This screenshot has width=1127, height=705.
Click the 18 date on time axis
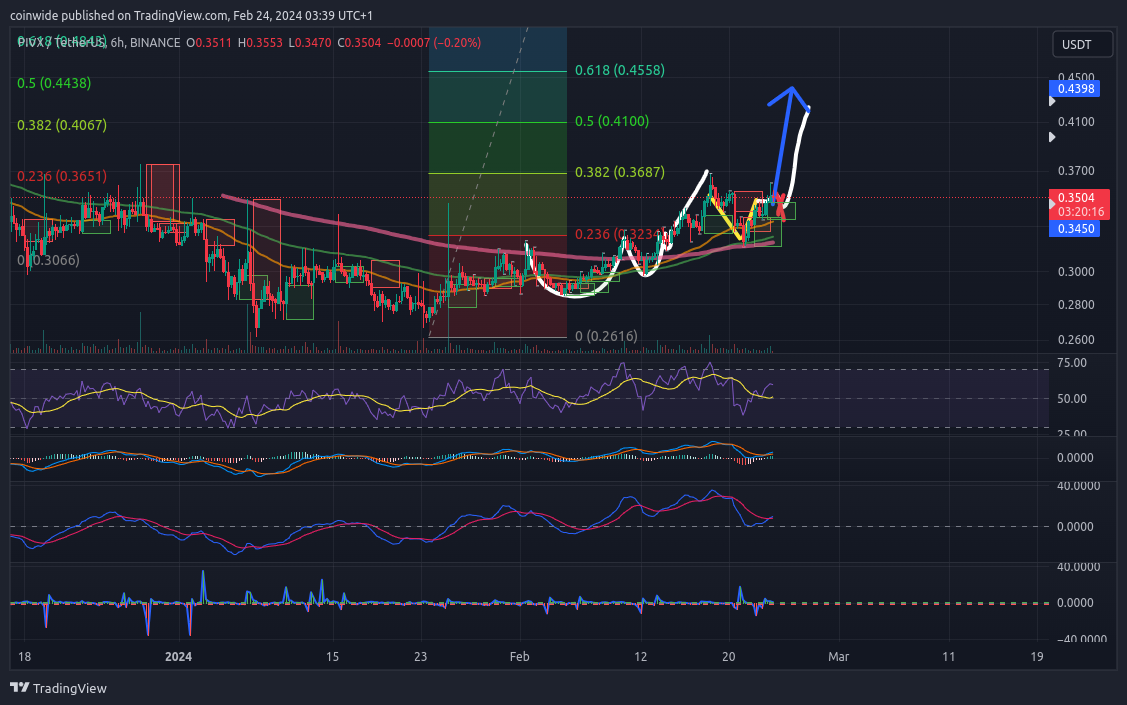tap(24, 657)
